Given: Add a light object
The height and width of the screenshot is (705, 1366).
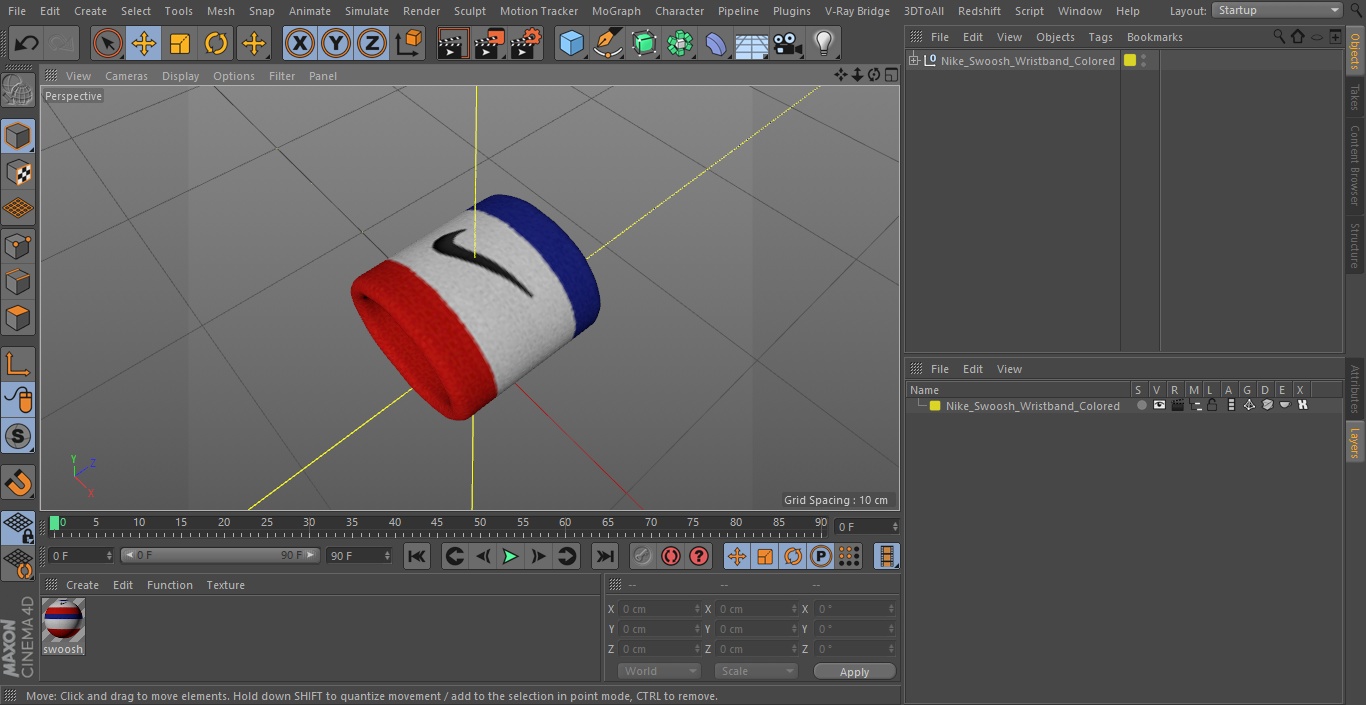Looking at the screenshot, I should [x=823, y=44].
